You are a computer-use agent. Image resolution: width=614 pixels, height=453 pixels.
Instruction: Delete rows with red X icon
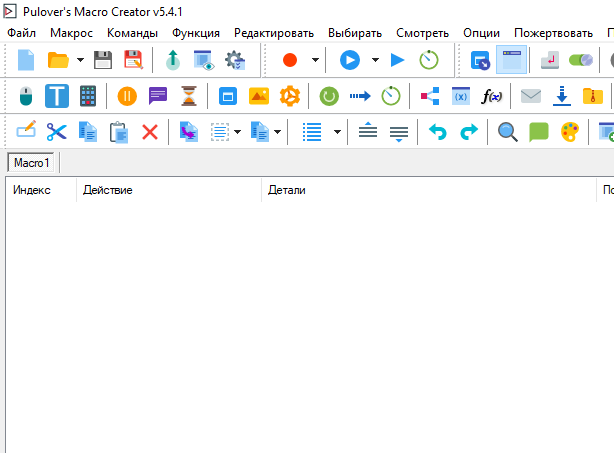(x=150, y=132)
